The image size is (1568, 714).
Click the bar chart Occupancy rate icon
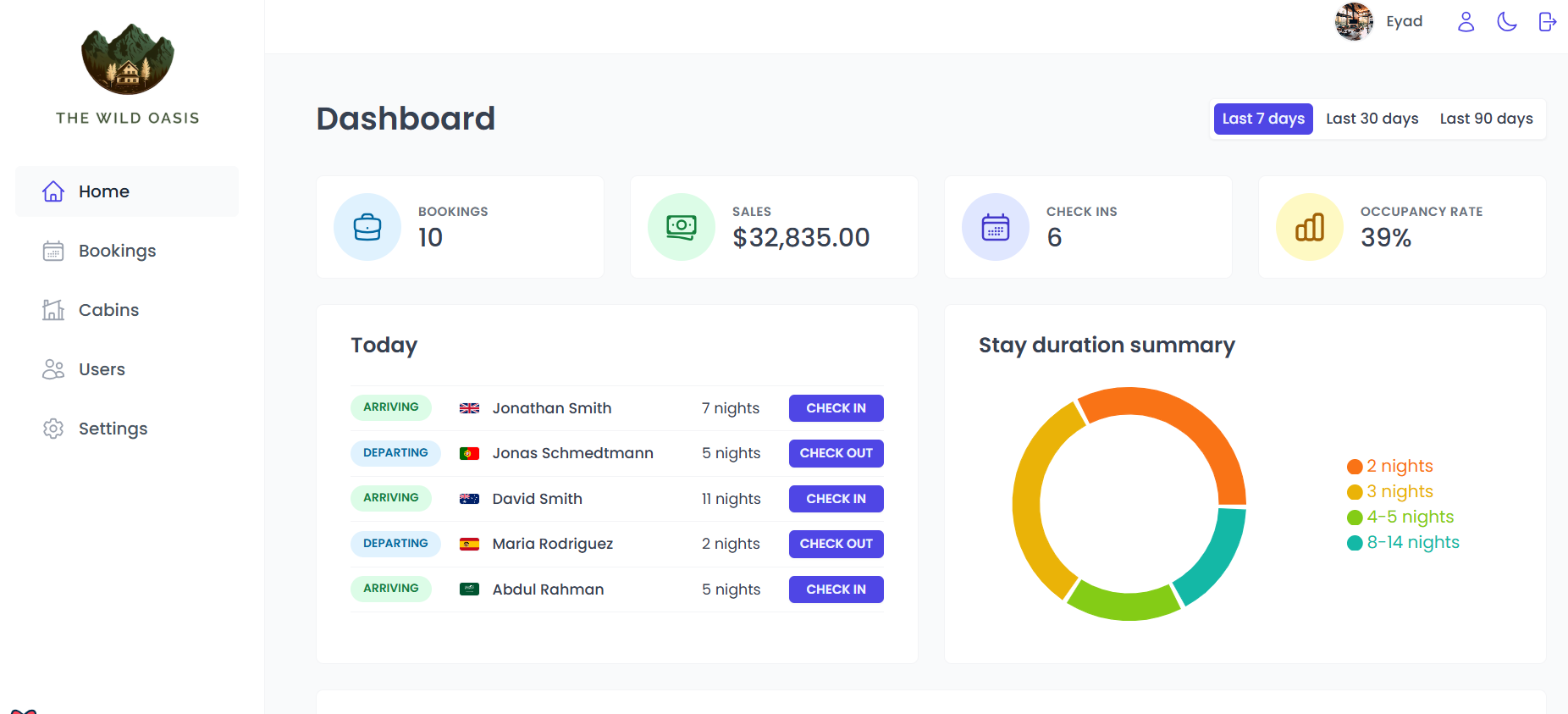[1310, 227]
